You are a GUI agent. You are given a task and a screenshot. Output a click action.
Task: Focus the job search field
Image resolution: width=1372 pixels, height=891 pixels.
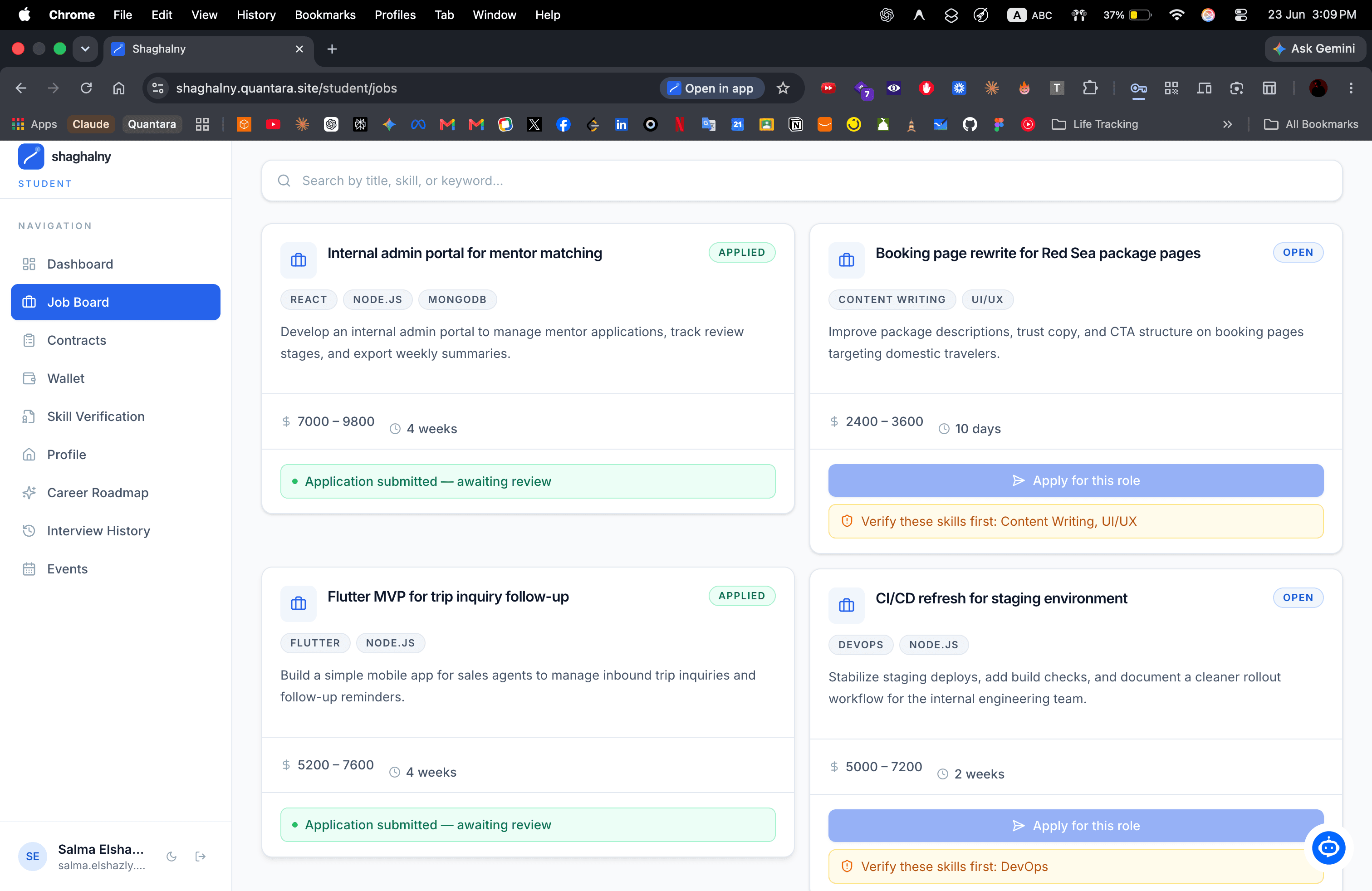pyautogui.click(x=802, y=181)
